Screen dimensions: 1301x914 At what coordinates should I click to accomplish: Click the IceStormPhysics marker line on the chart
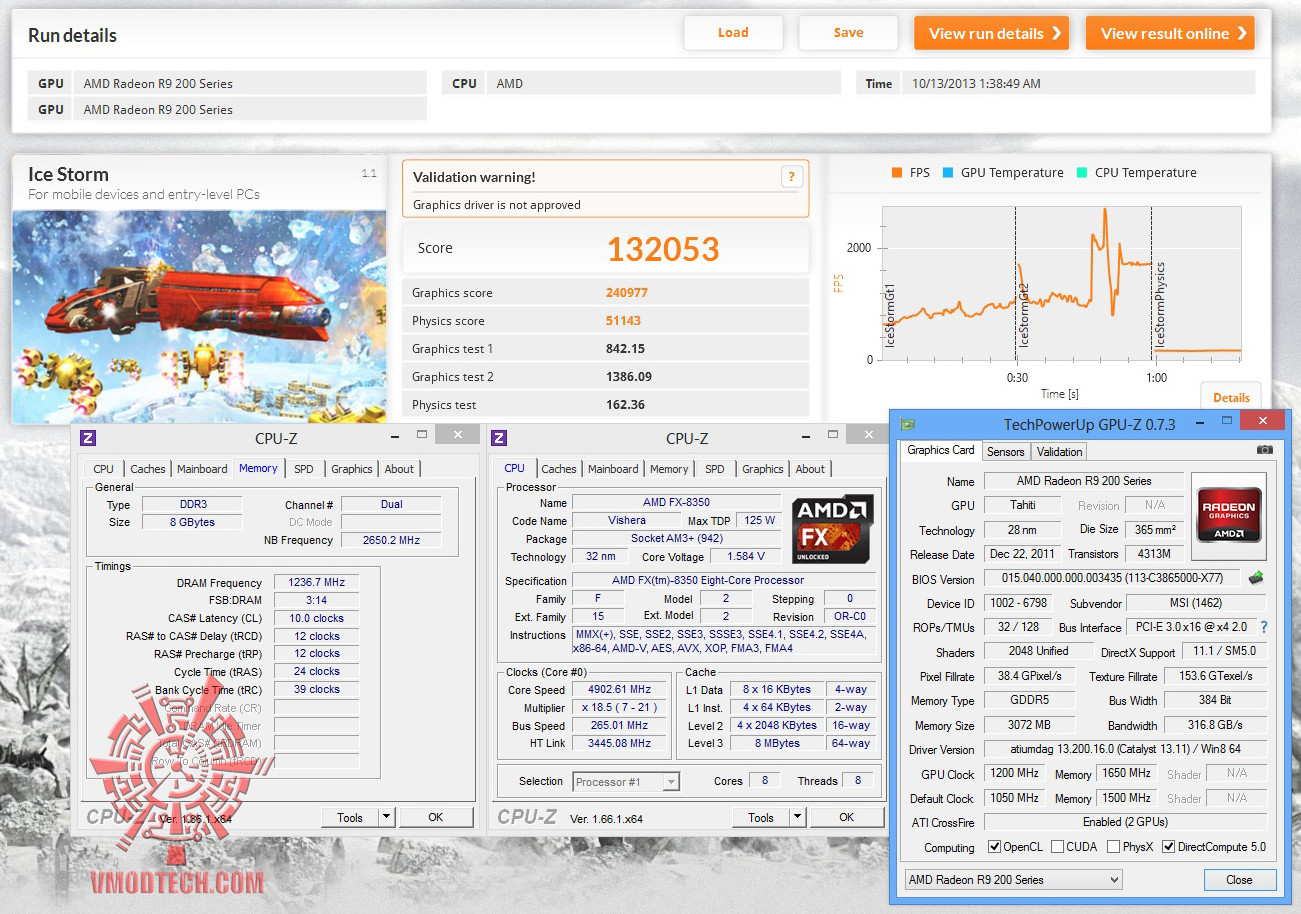[1151, 283]
